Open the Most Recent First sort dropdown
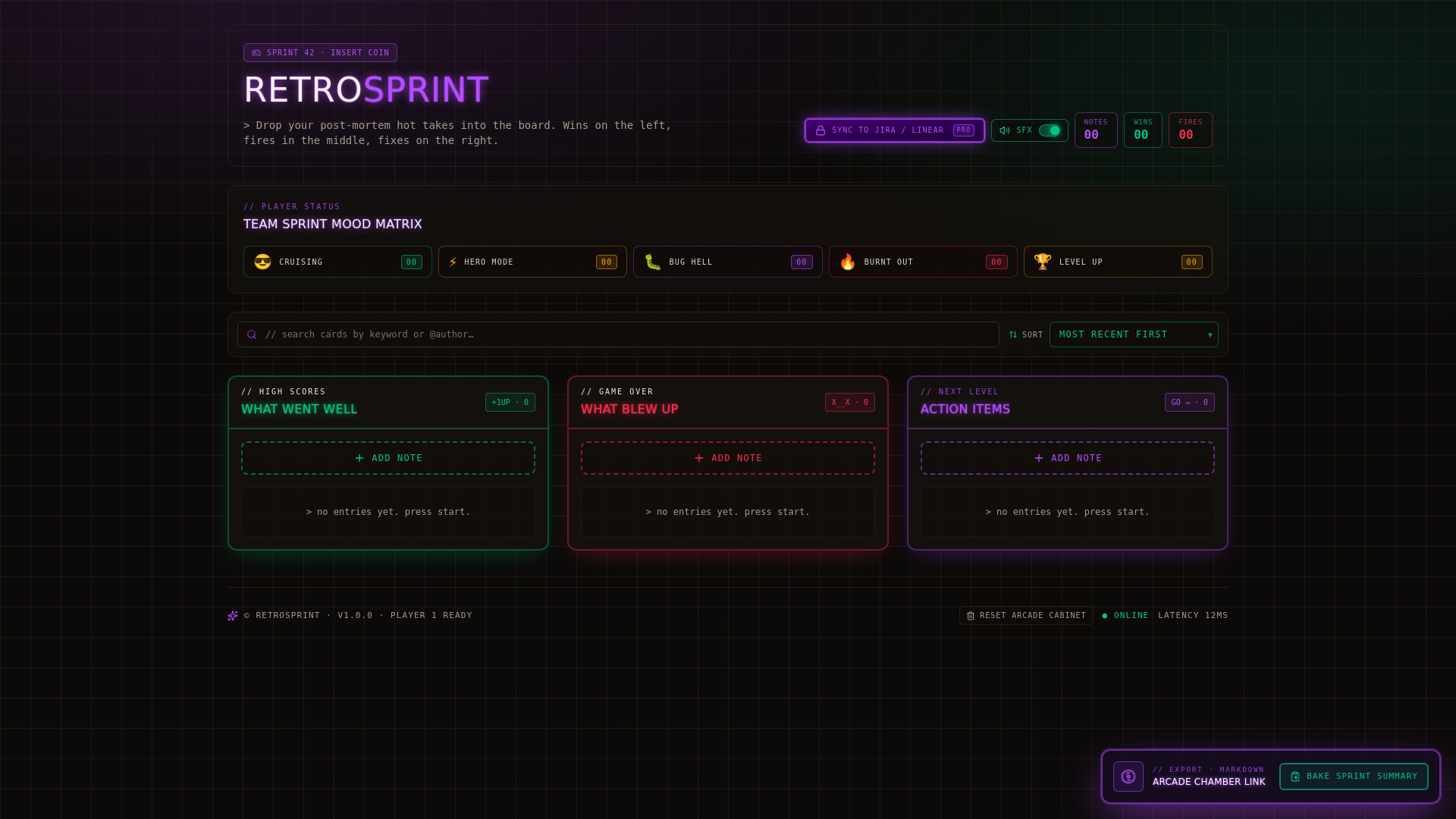Image resolution: width=1456 pixels, height=819 pixels. point(1134,334)
